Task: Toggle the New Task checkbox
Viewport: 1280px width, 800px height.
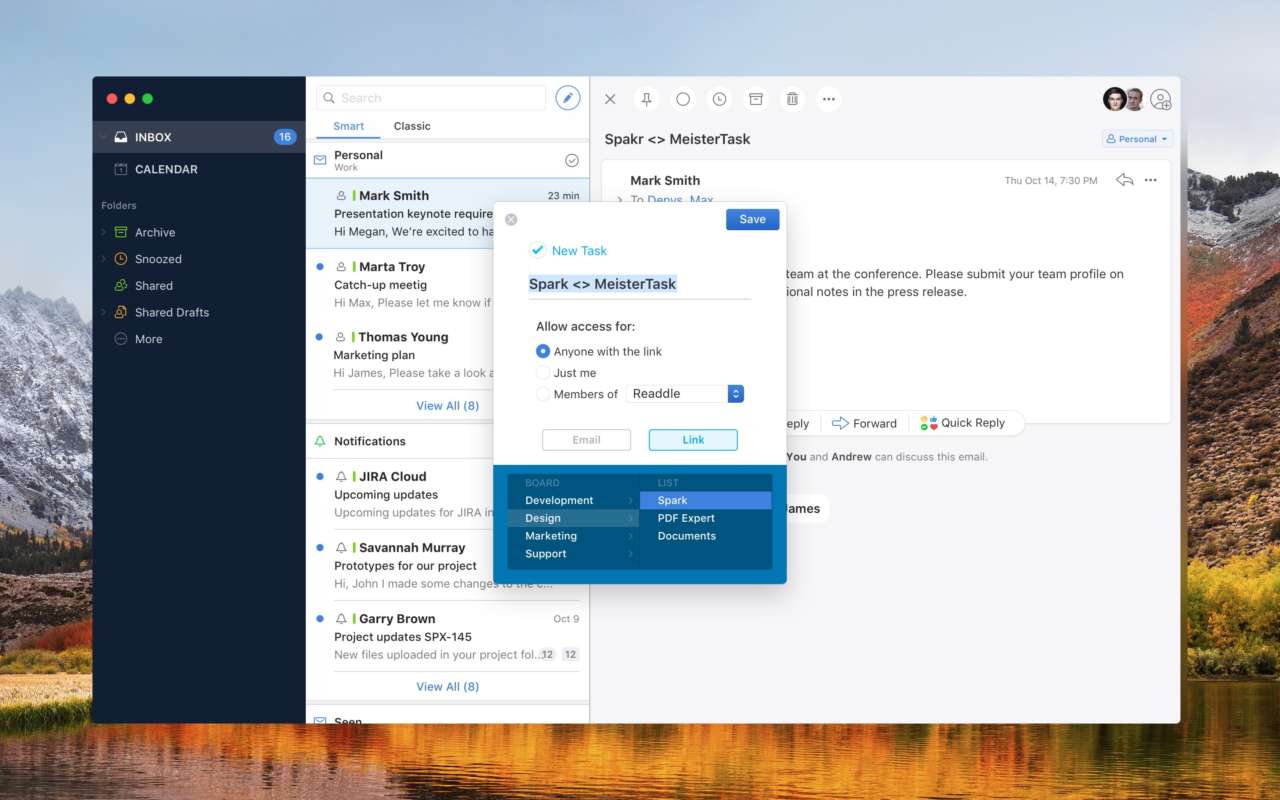Action: pos(538,251)
